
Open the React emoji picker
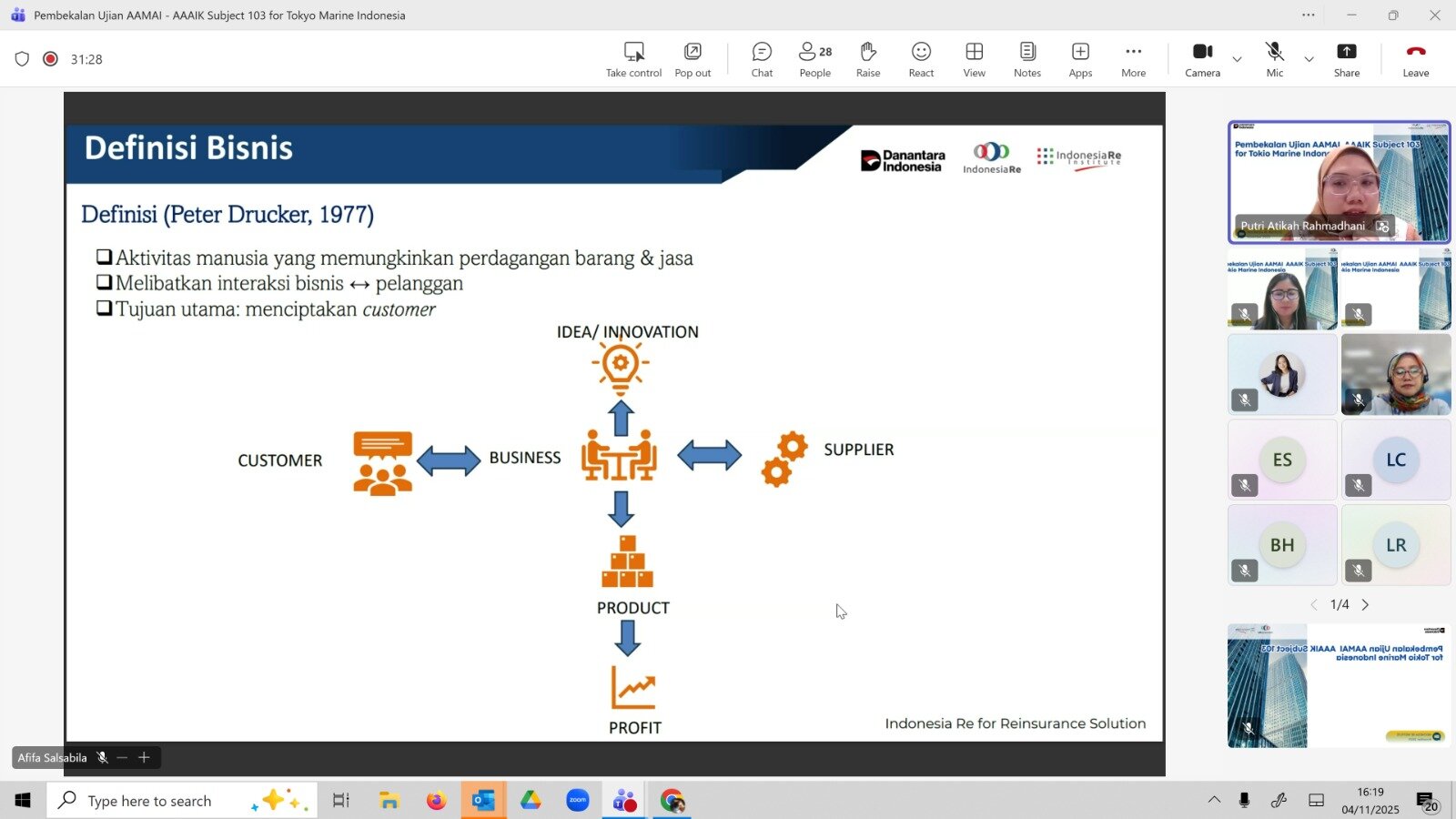point(921,59)
